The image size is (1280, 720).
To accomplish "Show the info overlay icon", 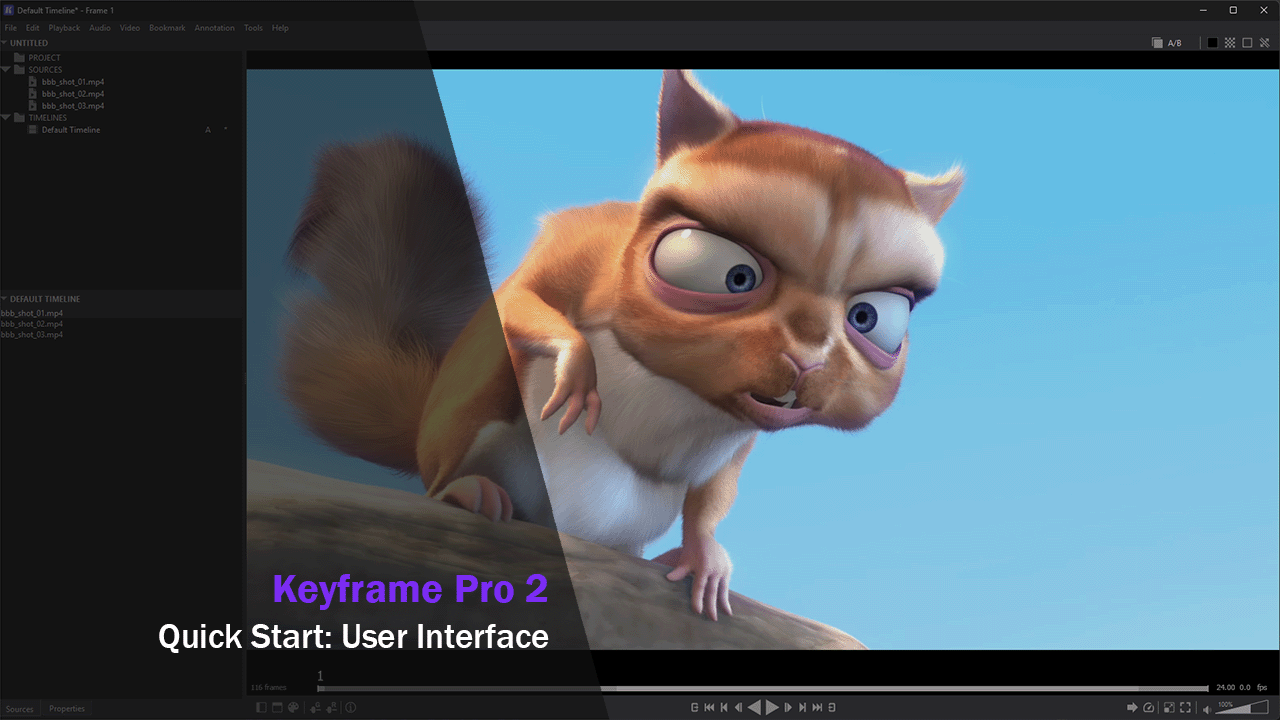I will pyautogui.click(x=351, y=708).
